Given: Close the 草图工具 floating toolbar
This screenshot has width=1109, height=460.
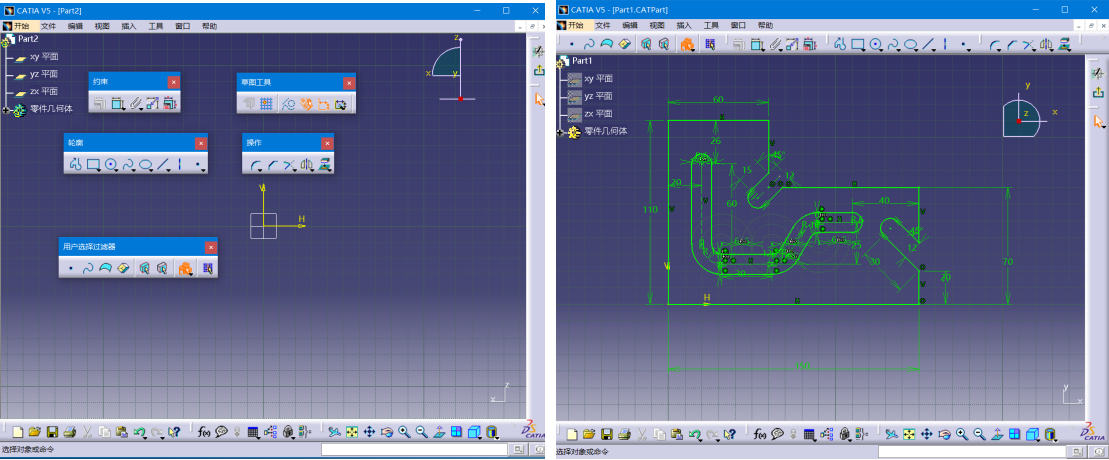Looking at the screenshot, I should pyautogui.click(x=349, y=83).
